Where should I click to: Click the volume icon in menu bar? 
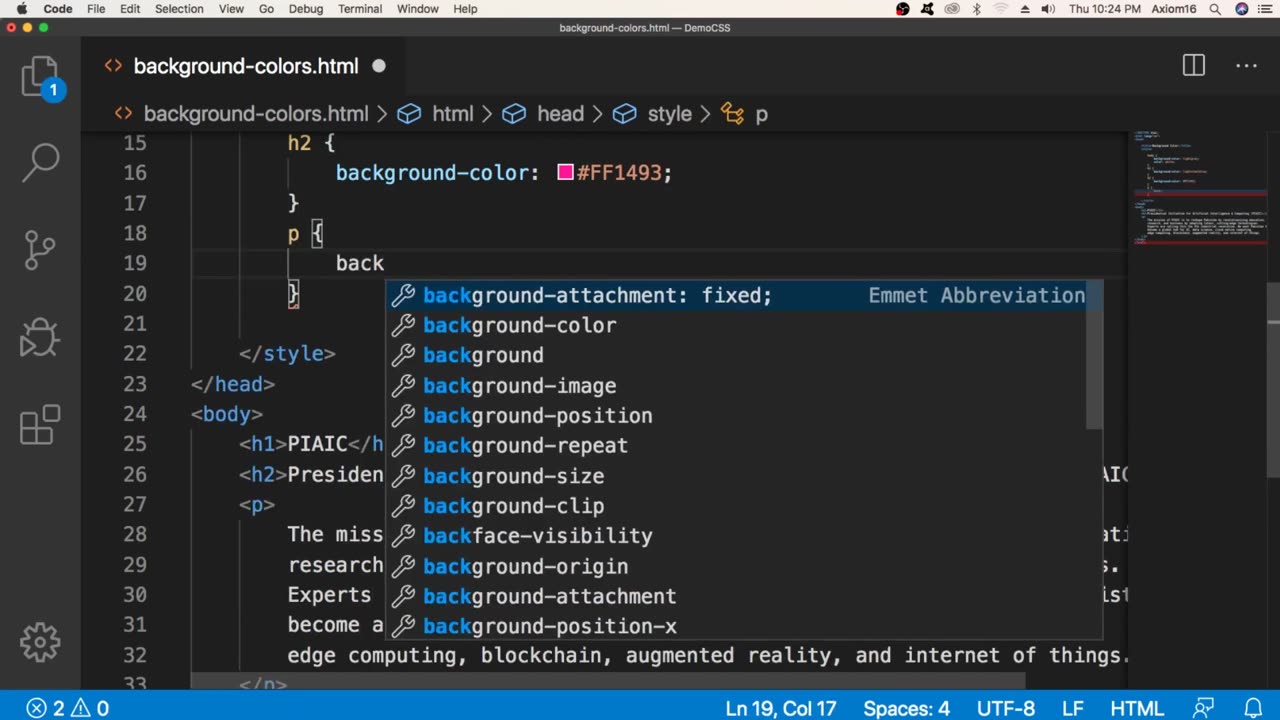(1048, 9)
